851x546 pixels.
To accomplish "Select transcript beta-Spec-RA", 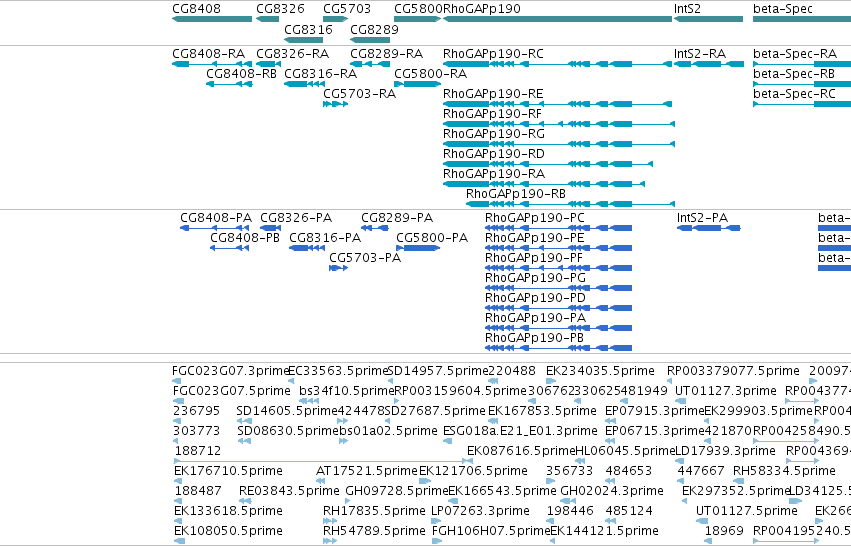I will click(x=802, y=64).
